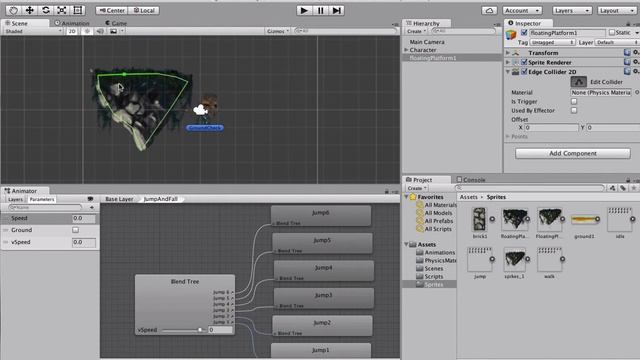This screenshot has width=640, height=360.
Task: Toggle the Edge Collider 2D checkbox
Action: point(524,72)
